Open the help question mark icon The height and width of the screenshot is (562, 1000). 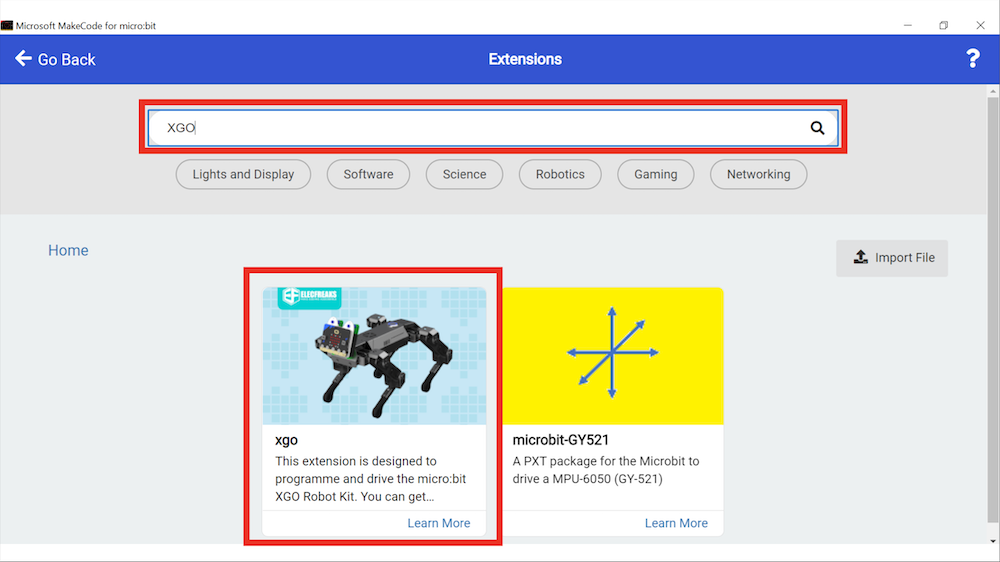[973, 59]
